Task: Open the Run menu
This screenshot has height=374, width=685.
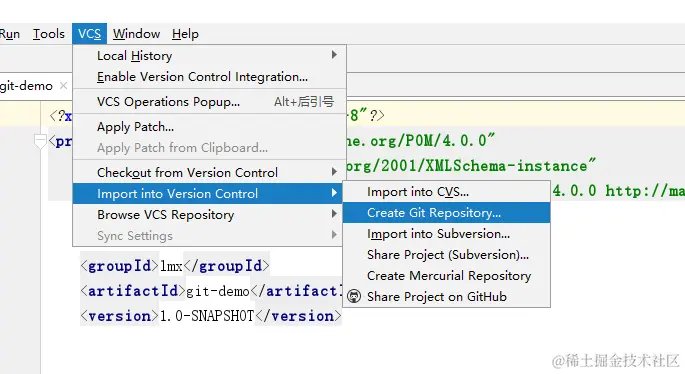Action: [10, 34]
